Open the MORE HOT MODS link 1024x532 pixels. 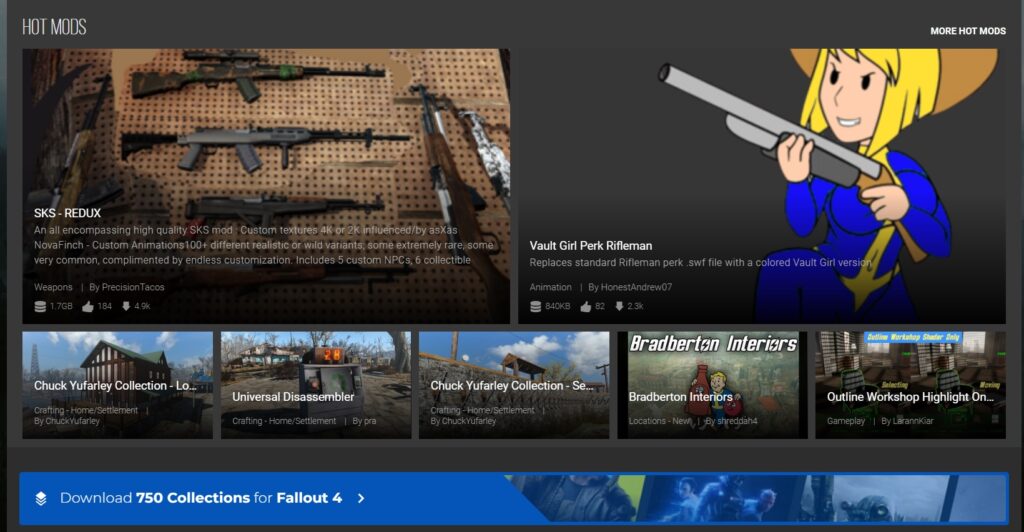(968, 31)
